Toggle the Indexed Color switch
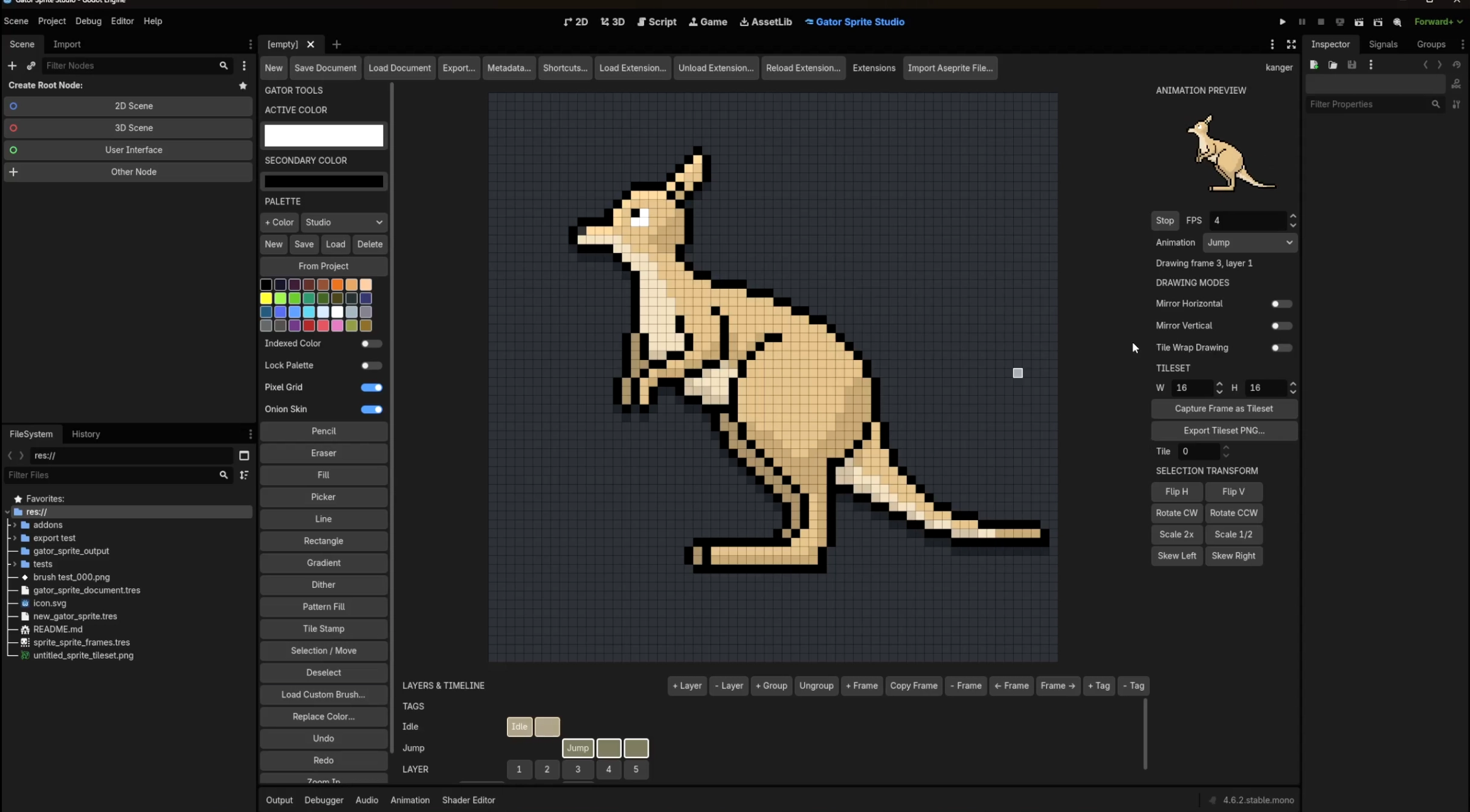1470x812 pixels. tap(371, 343)
